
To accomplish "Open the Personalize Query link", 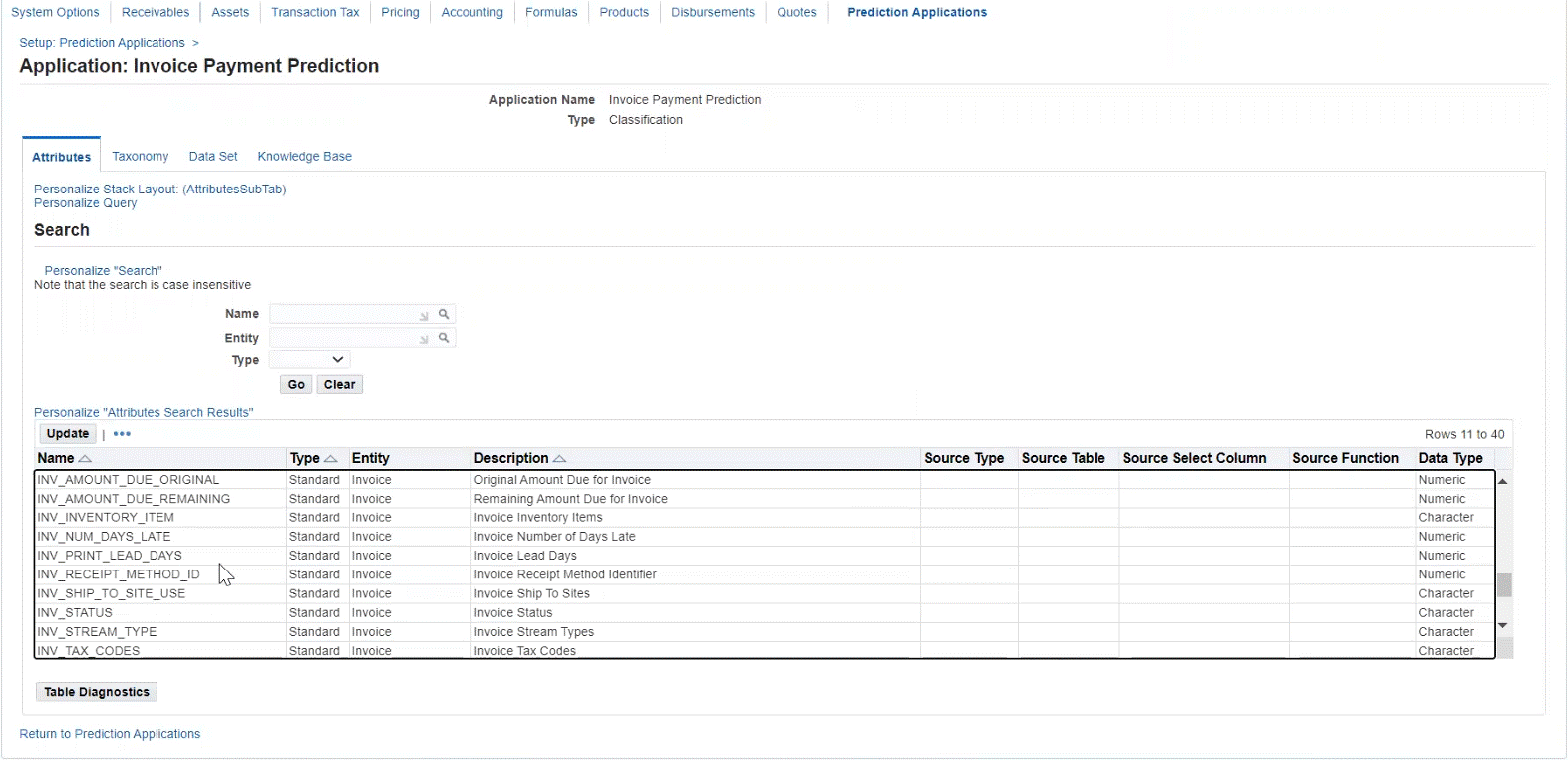I will [86, 203].
